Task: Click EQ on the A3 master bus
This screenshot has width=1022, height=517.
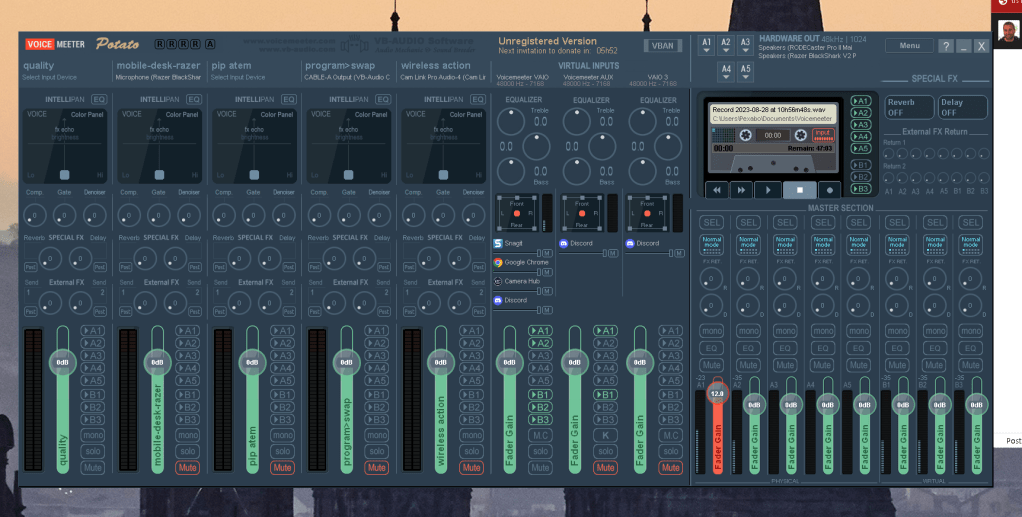Action: [x=785, y=348]
